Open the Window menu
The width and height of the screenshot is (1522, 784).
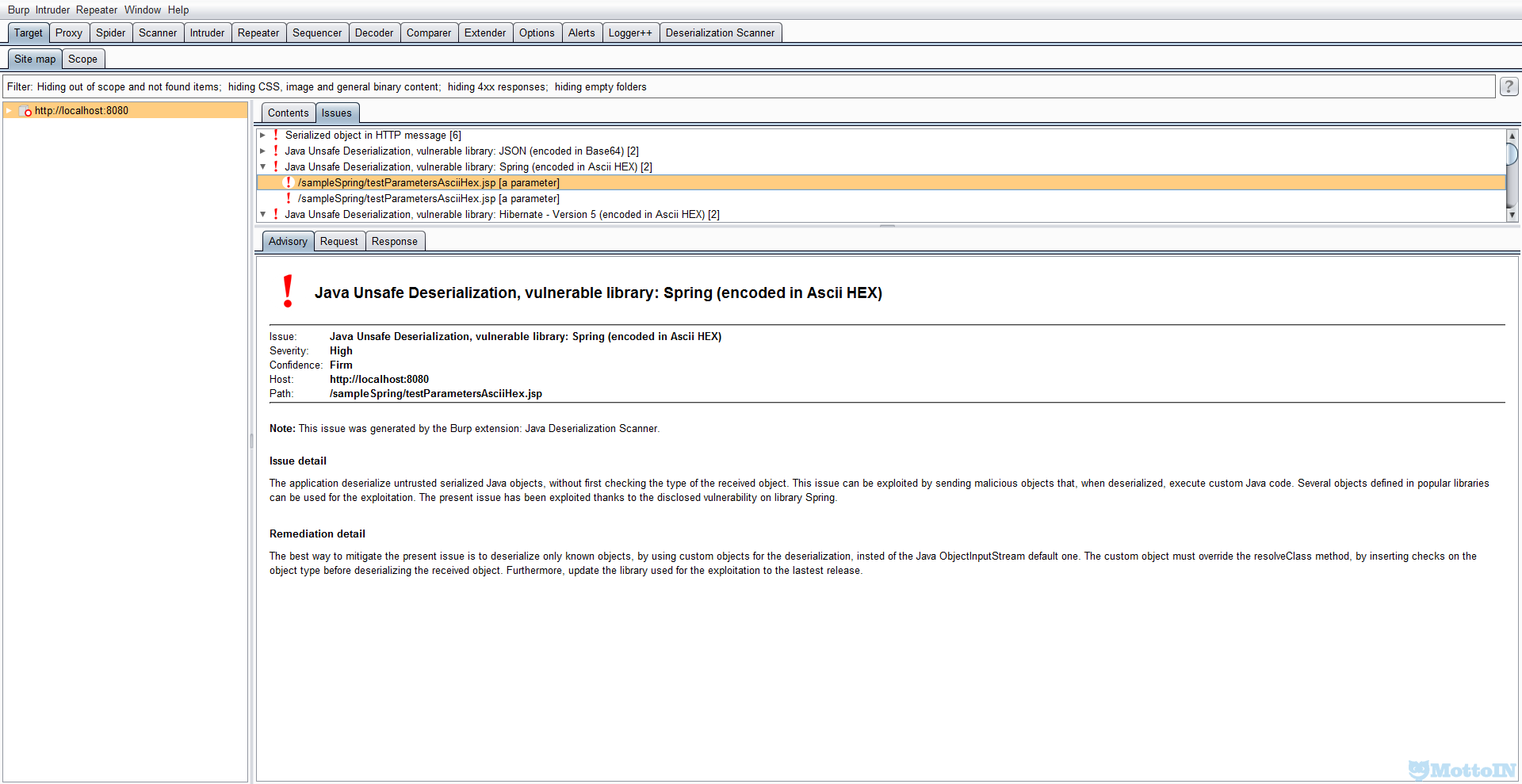click(x=143, y=10)
